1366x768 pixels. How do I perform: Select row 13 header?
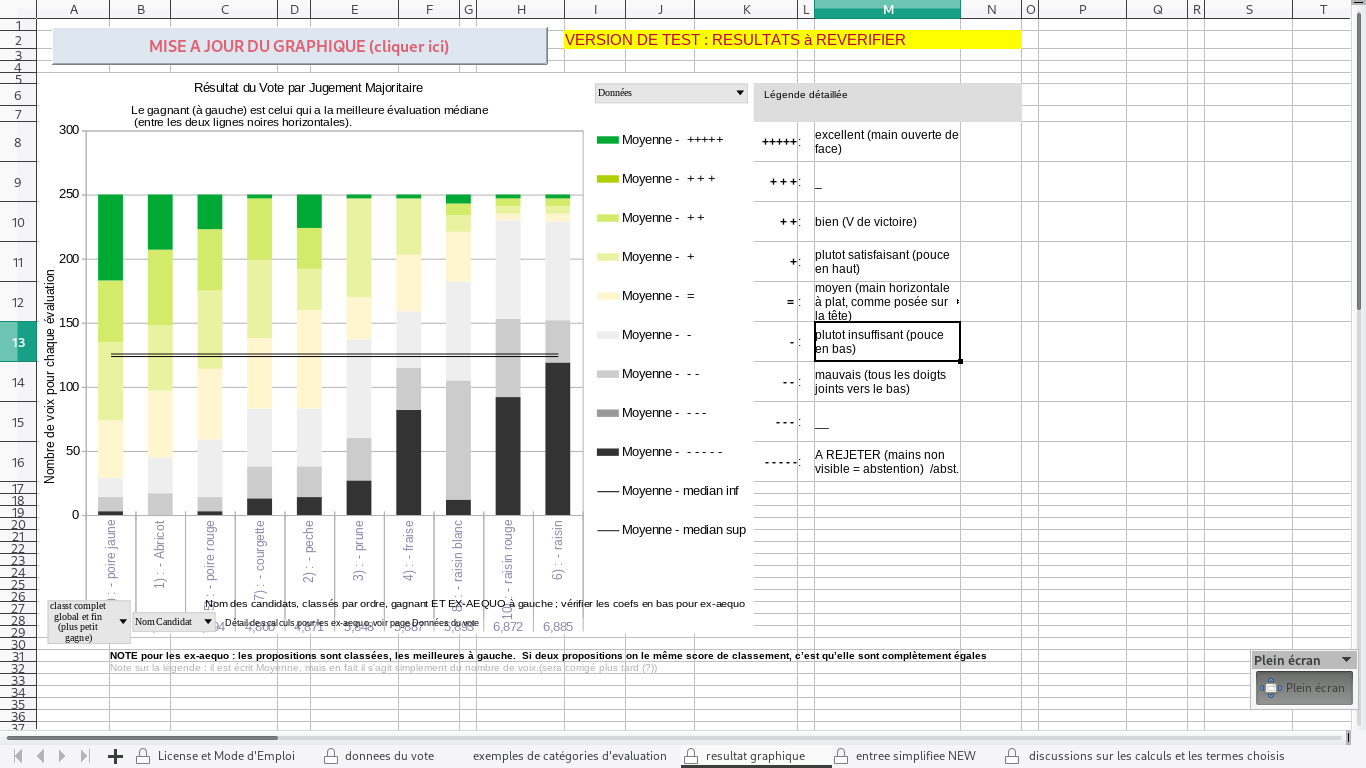coord(18,342)
